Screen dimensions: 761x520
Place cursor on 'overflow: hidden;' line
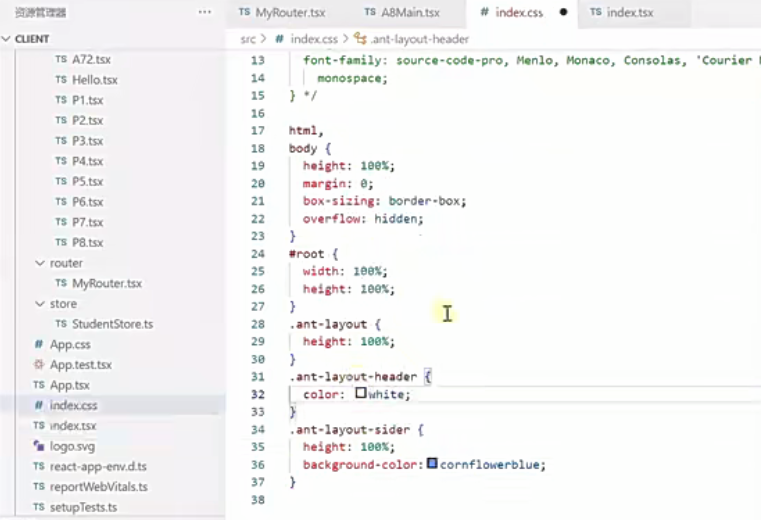pyautogui.click(x=363, y=219)
